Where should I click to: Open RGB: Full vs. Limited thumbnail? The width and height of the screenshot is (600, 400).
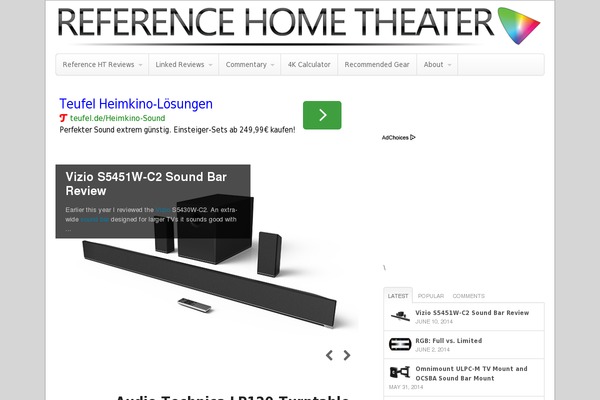[x=400, y=344]
